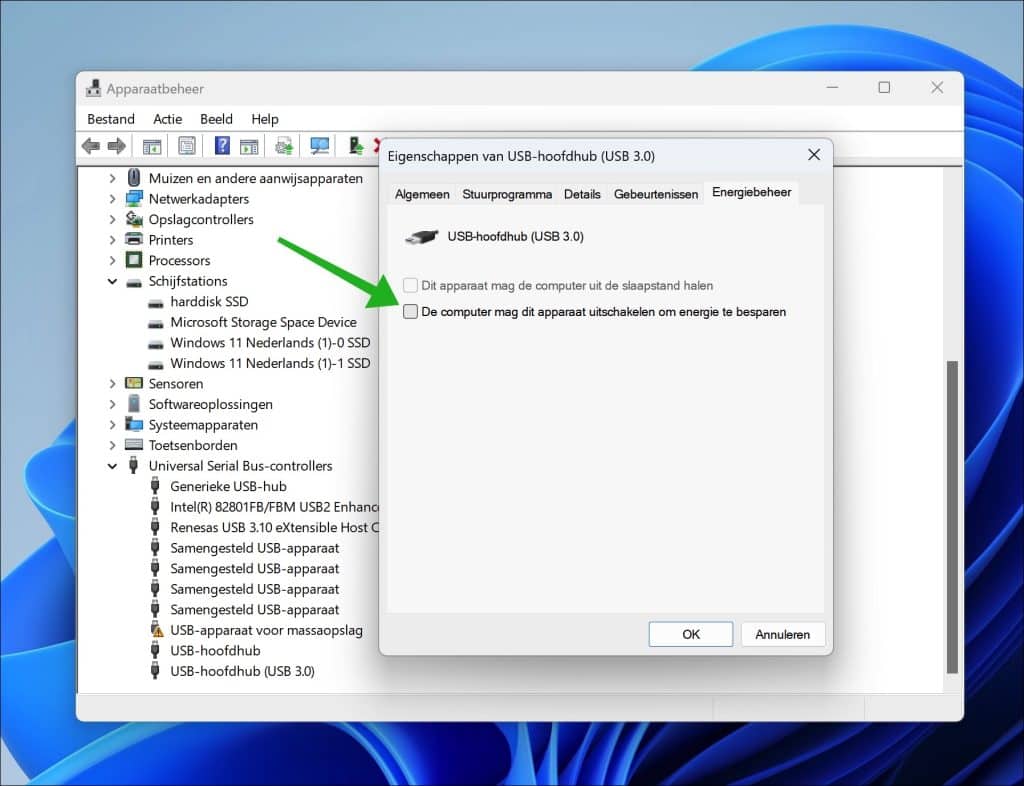The height and width of the screenshot is (786, 1024).
Task: Expand the Processors node
Action: click(x=112, y=260)
